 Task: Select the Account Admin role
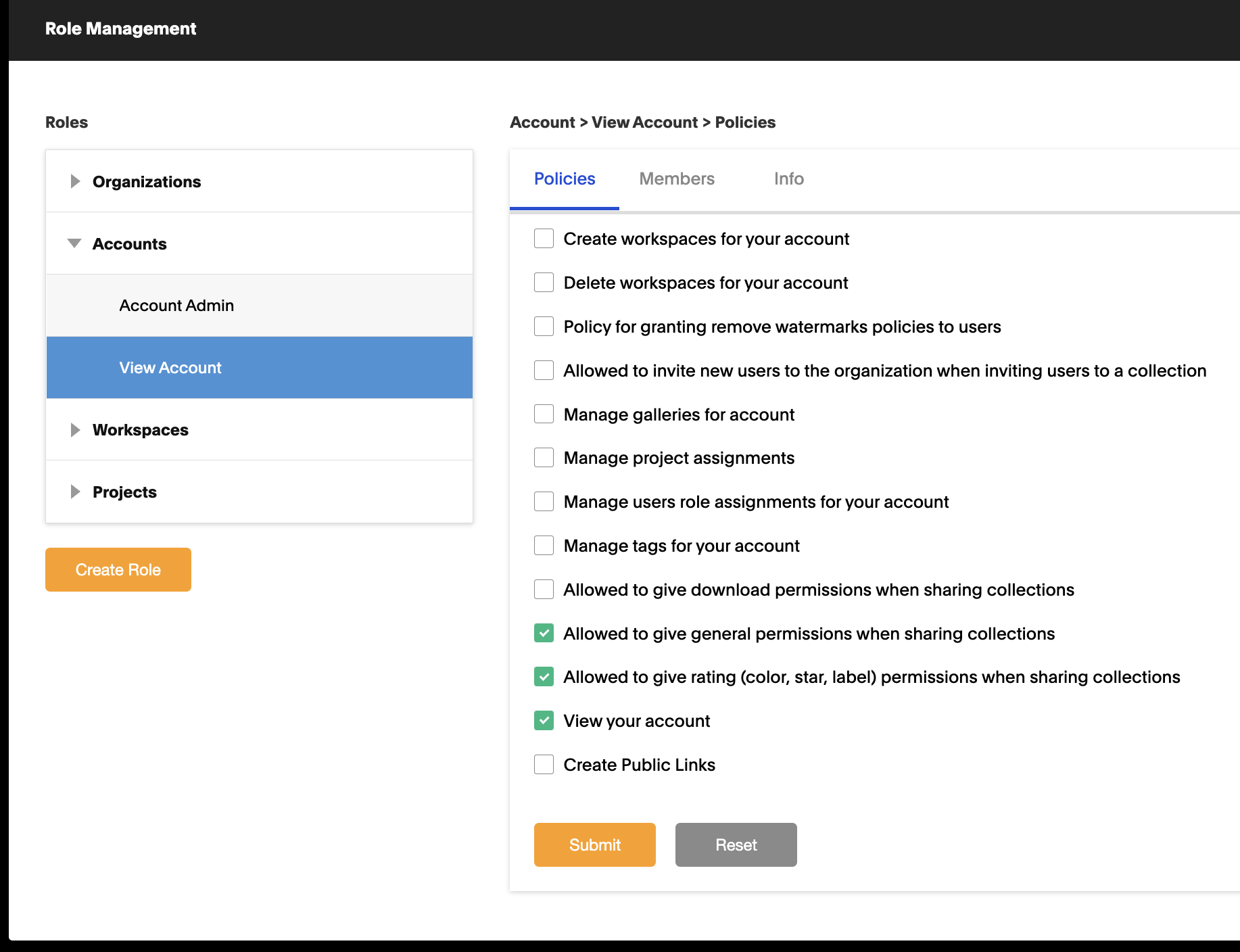(x=260, y=306)
